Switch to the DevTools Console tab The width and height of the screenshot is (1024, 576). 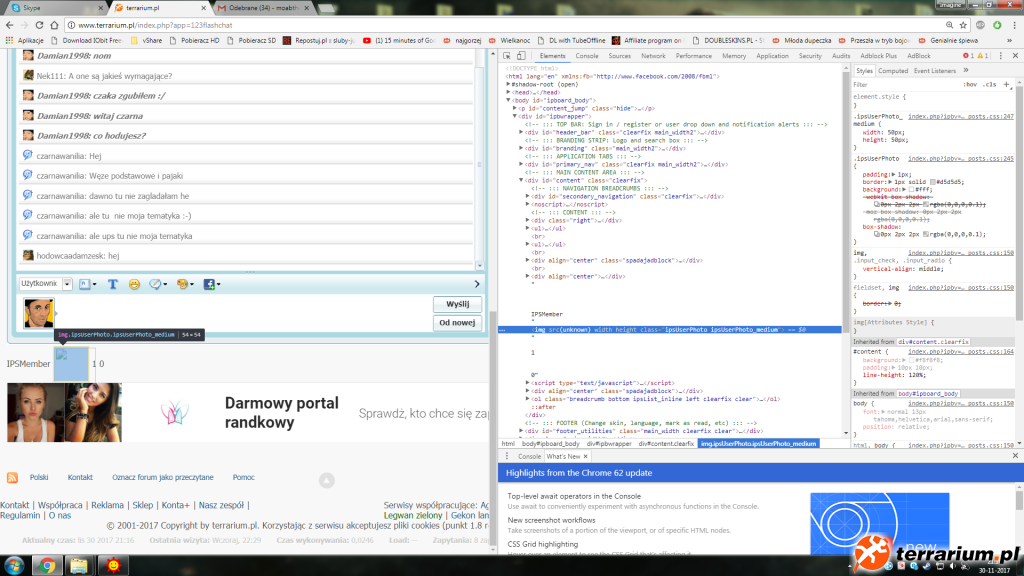pyautogui.click(x=586, y=56)
